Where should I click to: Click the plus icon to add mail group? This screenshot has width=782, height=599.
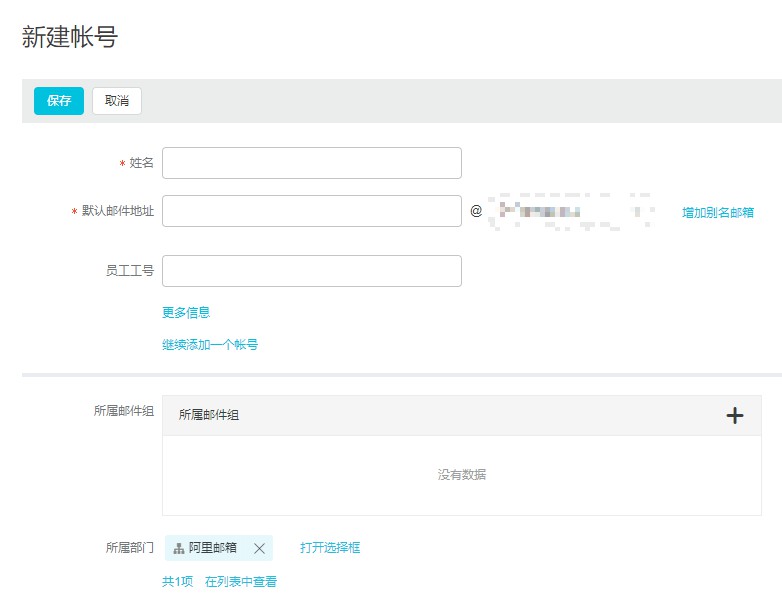point(735,416)
